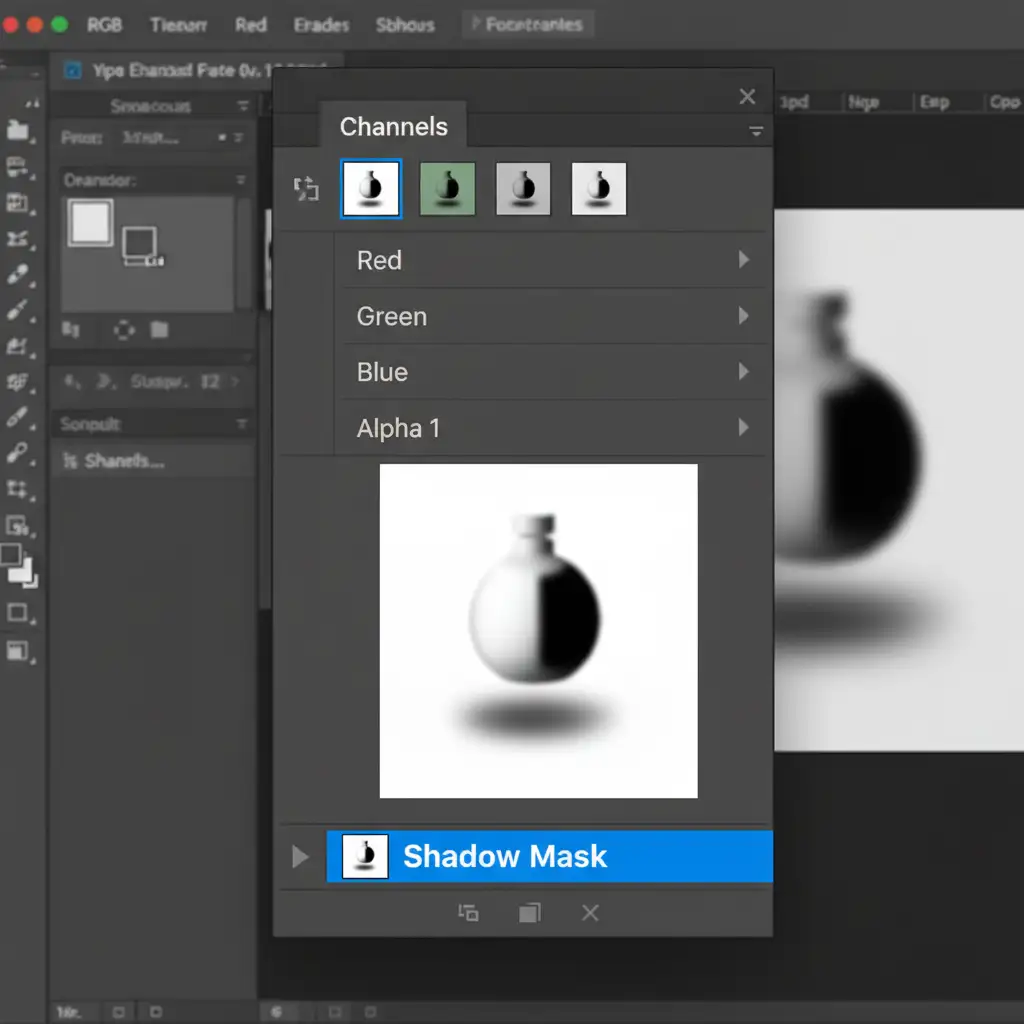Expand the Red channel arrow

[743, 260]
